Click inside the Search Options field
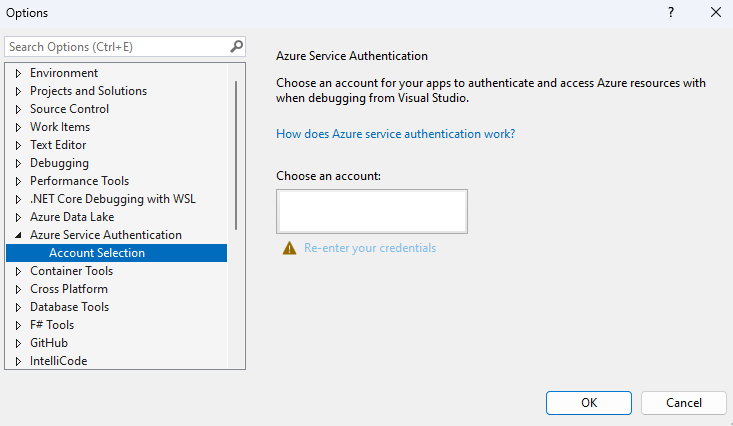Image resolution: width=733 pixels, height=426 pixels. 115,46
